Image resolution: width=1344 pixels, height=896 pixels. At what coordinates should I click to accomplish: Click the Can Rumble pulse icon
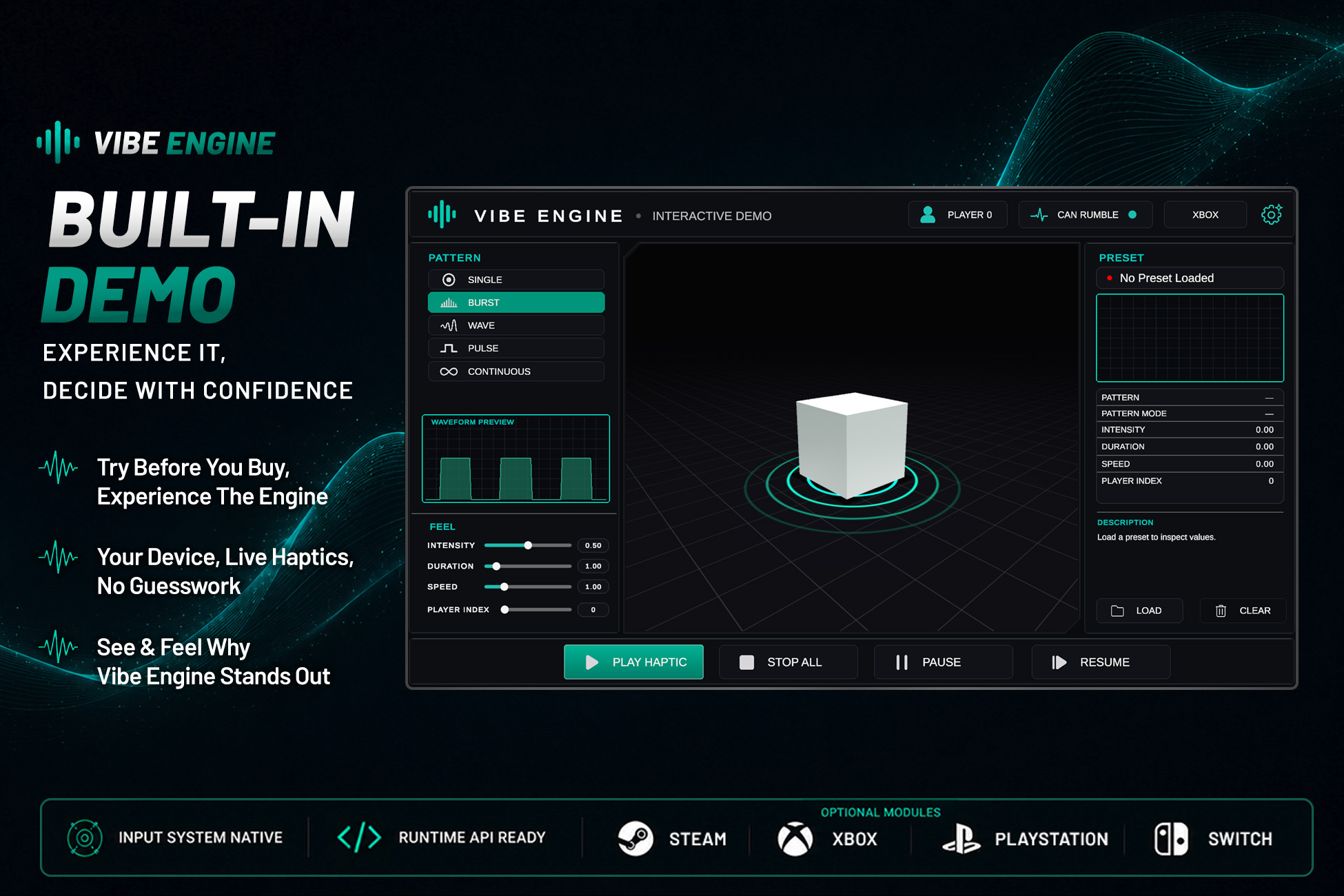[x=1039, y=215]
